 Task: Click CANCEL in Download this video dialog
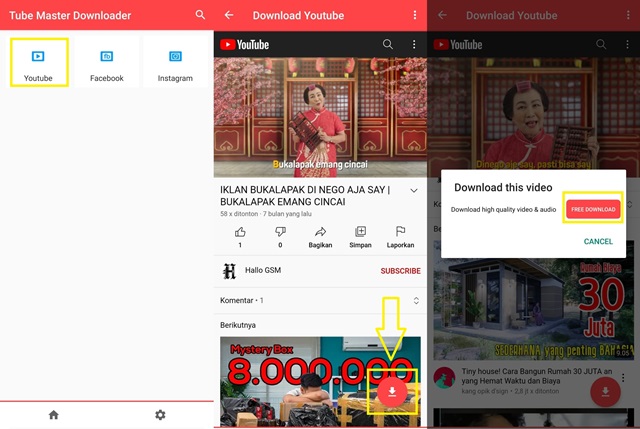coord(598,241)
